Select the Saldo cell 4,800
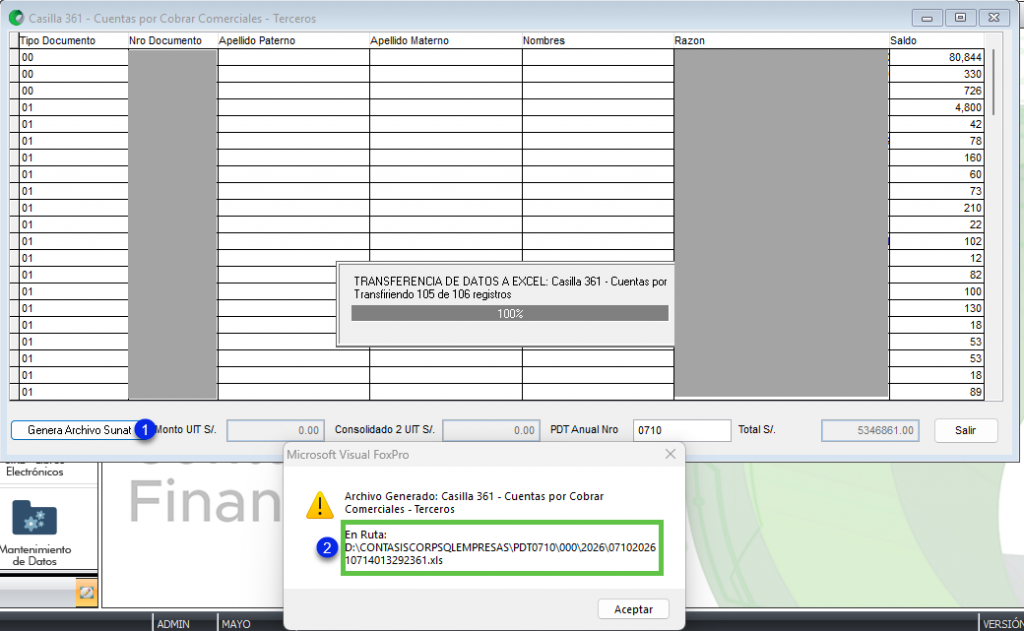Screen dimensions: 1024x631 coord(936,108)
